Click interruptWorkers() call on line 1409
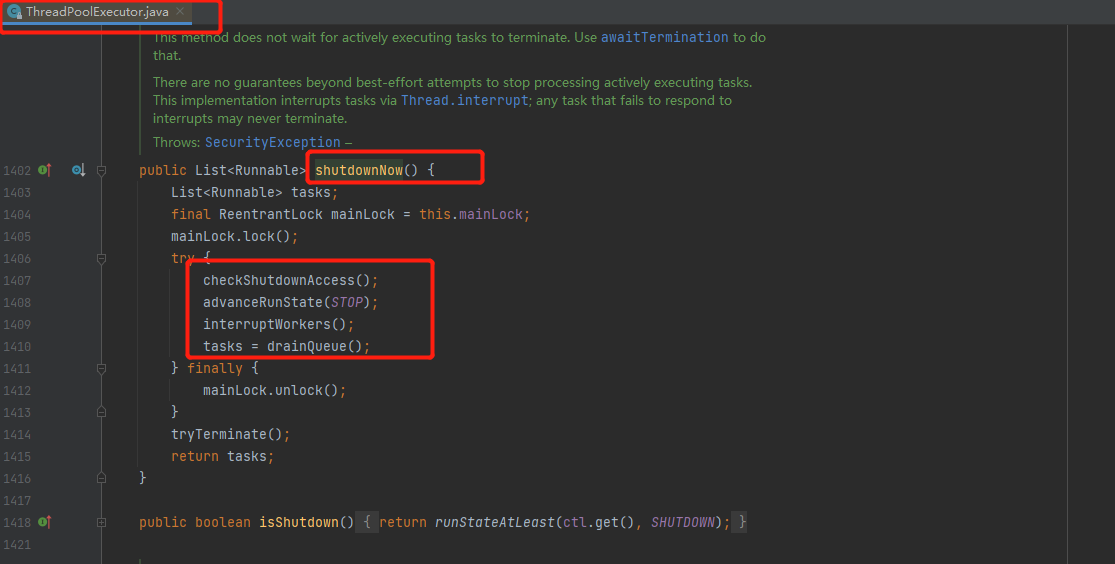Screen dimensions: 1115x564 coord(274,324)
